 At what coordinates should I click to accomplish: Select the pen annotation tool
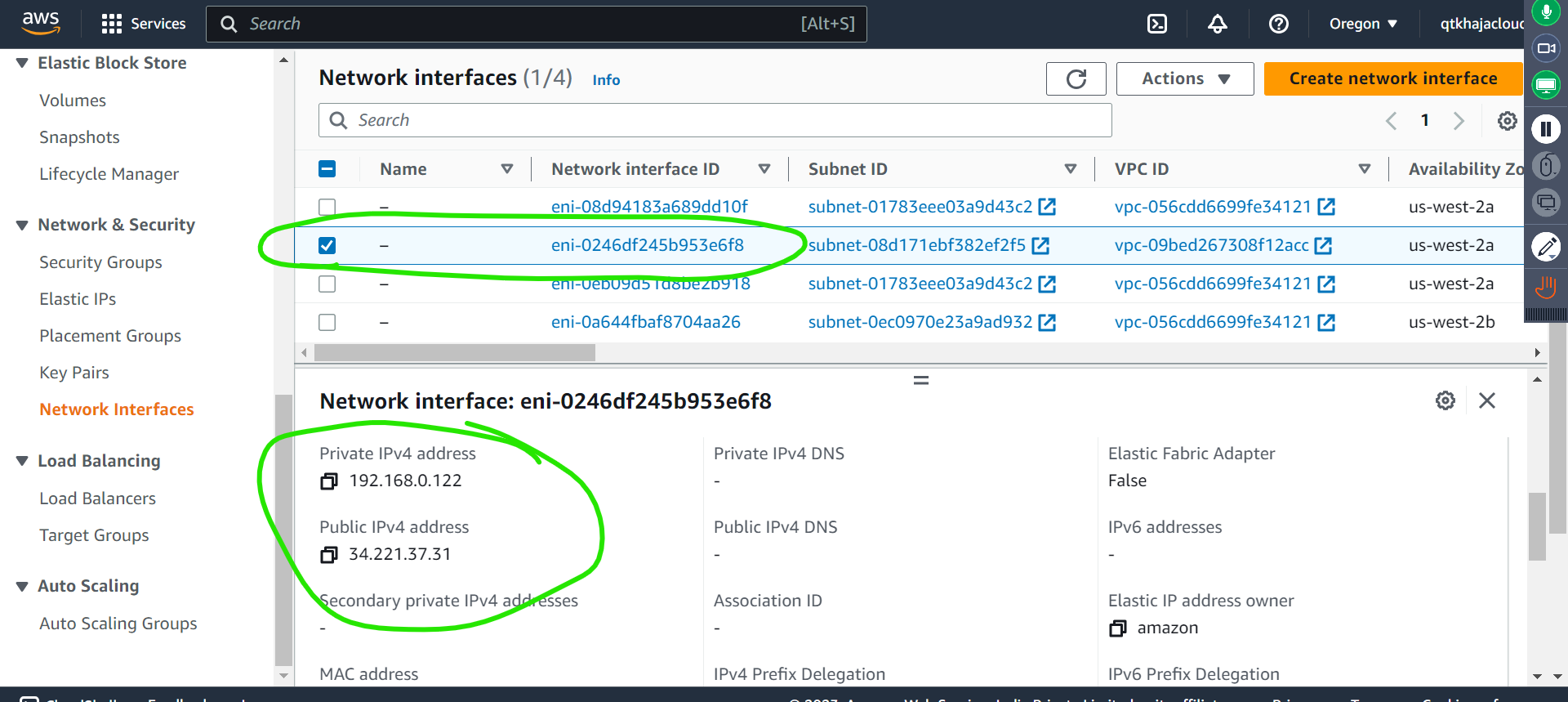point(1546,246)
